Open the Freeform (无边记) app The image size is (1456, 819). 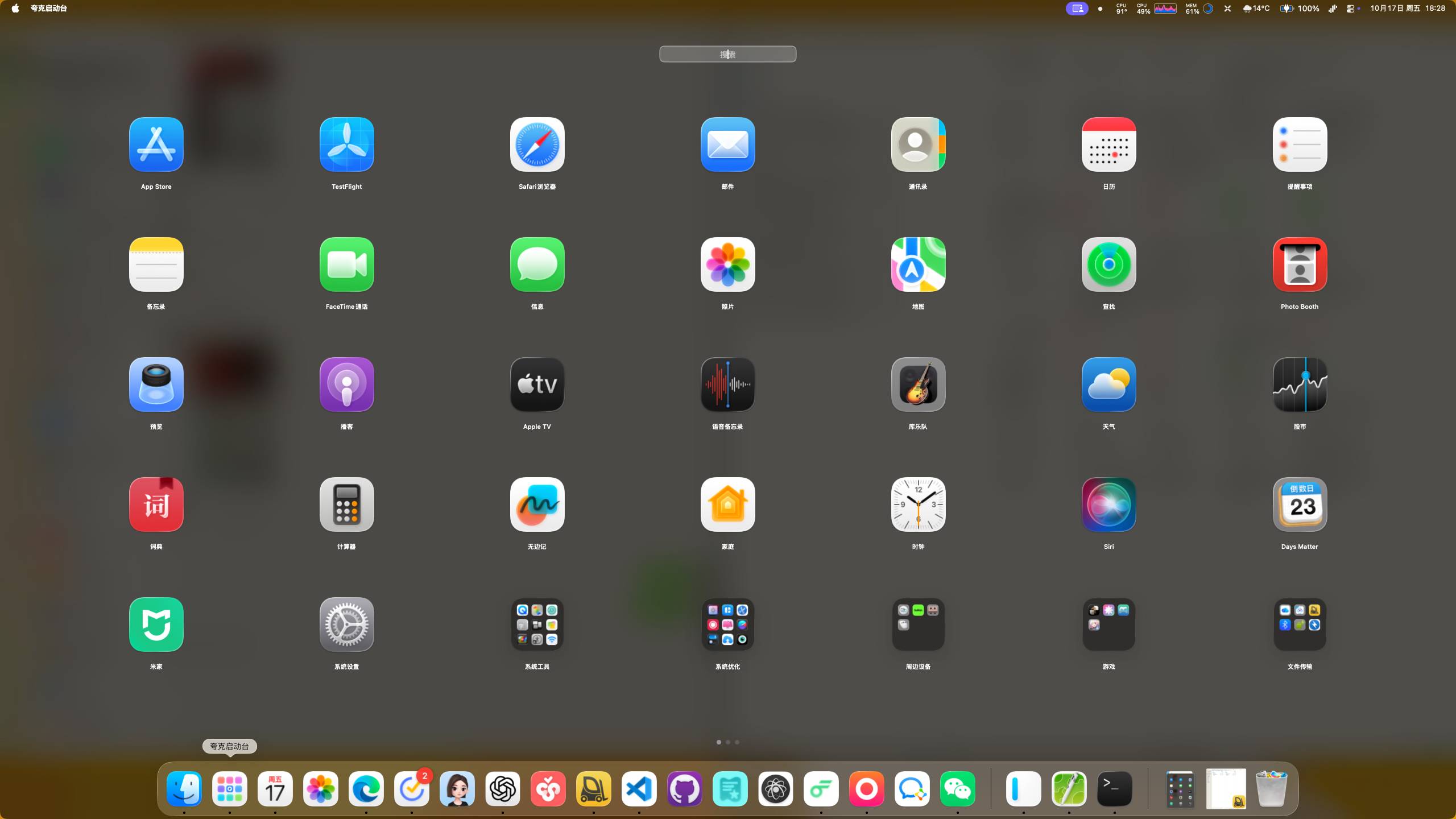click(537, 504)
